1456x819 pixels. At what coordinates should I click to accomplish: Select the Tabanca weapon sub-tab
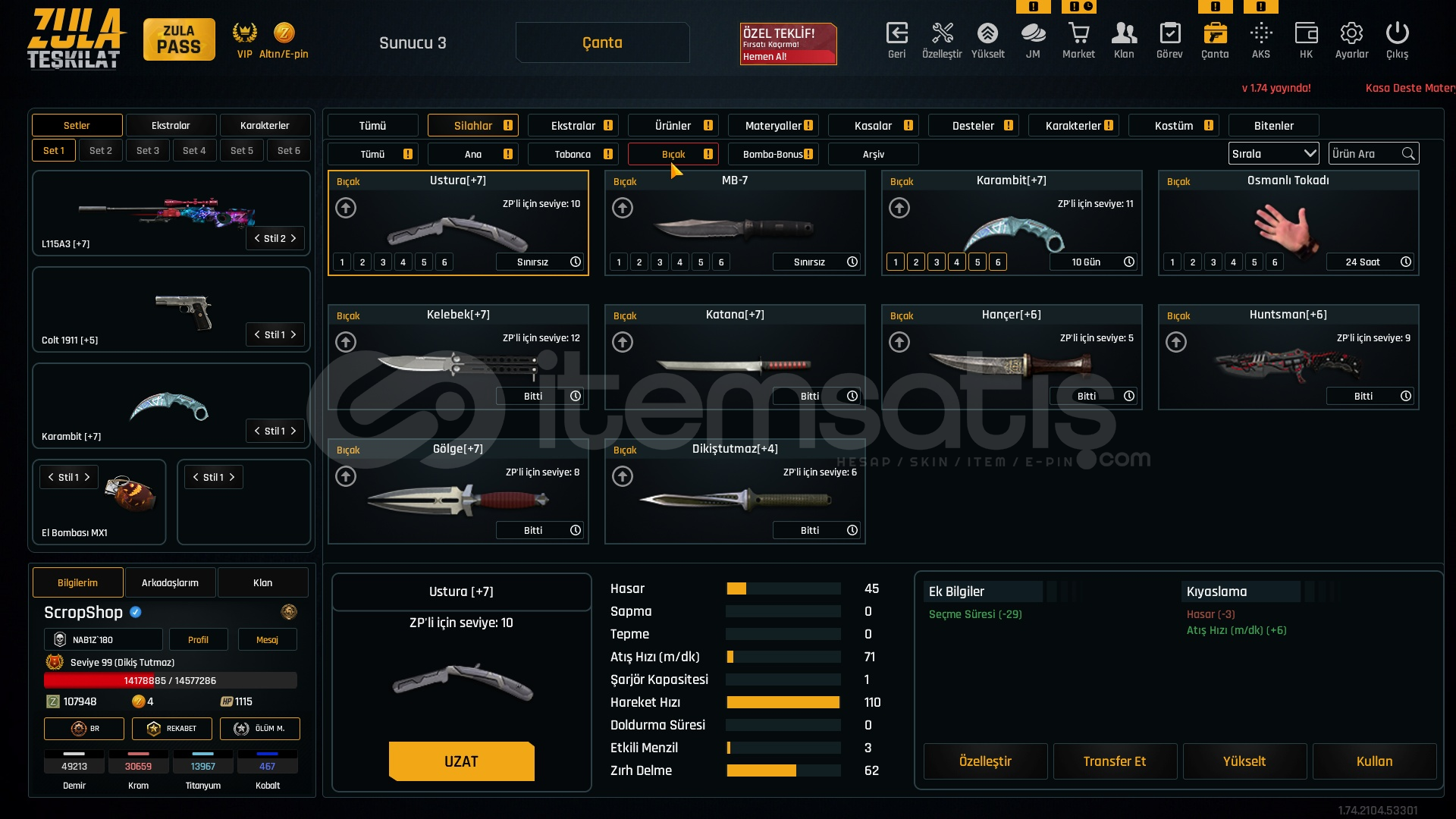click(573, 154)
